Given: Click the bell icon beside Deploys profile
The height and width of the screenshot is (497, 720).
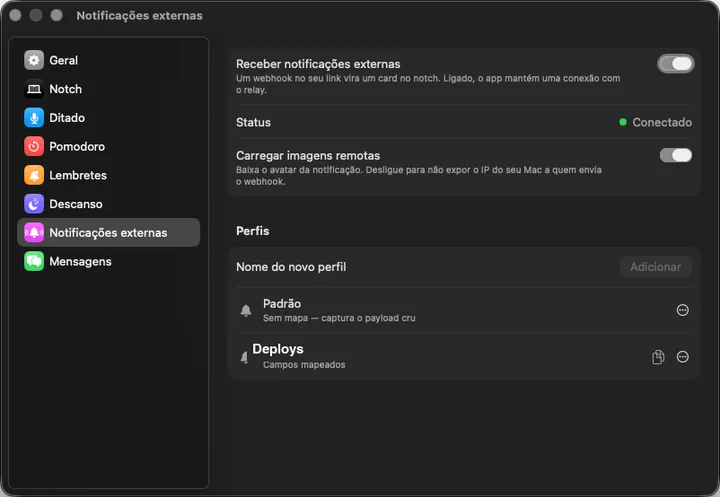Looking at the screenshot, I should [244, 357].
